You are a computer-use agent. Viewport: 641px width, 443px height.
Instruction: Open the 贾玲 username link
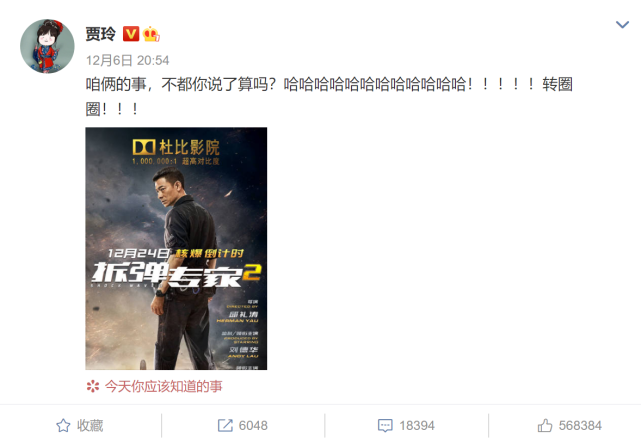tap(101, 34)
